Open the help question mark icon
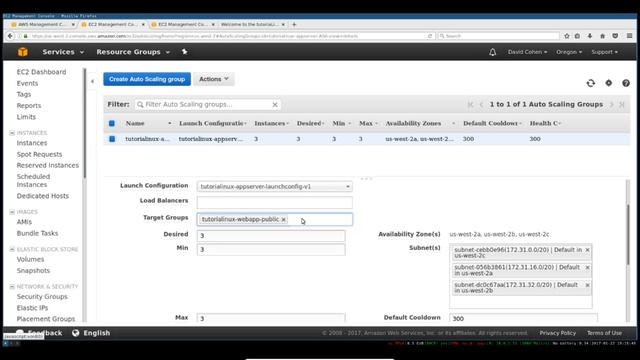 [x=626, y=83]
